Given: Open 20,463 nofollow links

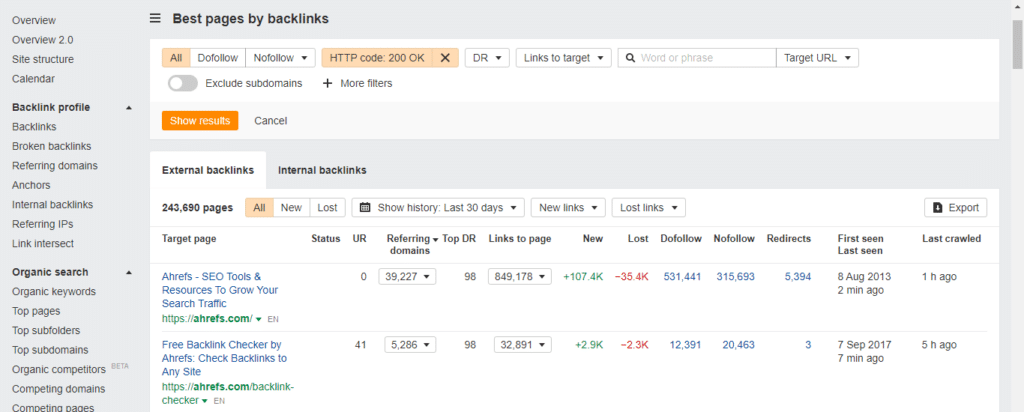Looking at the screenshot, I should pyautogui.click(x=739, y=345).
